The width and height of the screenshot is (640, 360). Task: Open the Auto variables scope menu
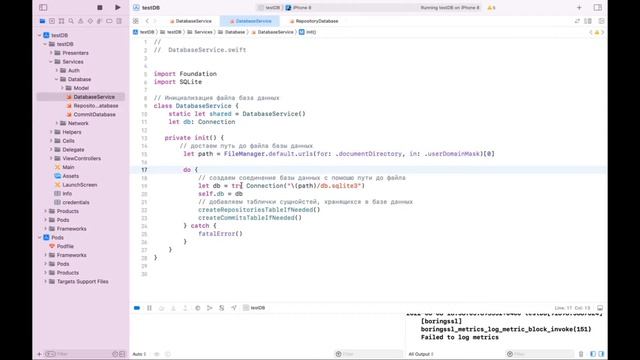(140, 354)
